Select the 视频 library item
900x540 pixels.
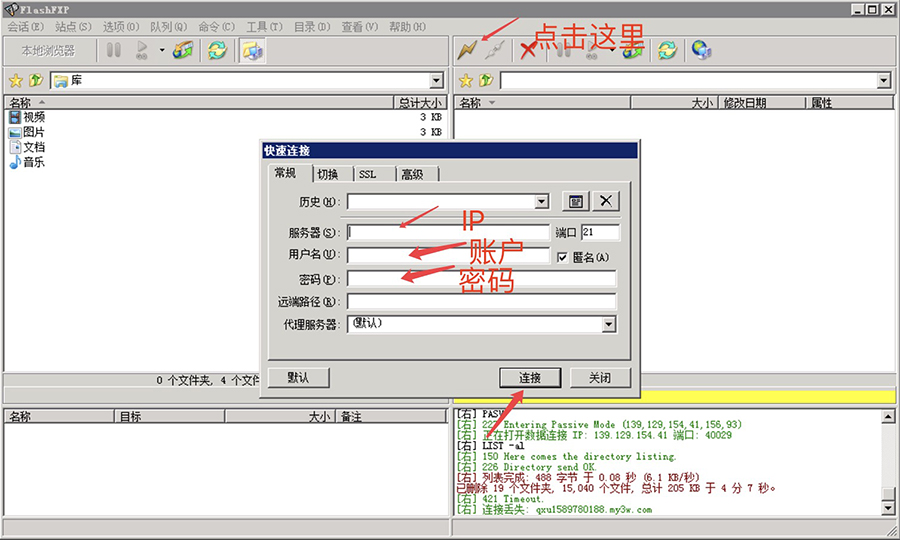point(27,117)
